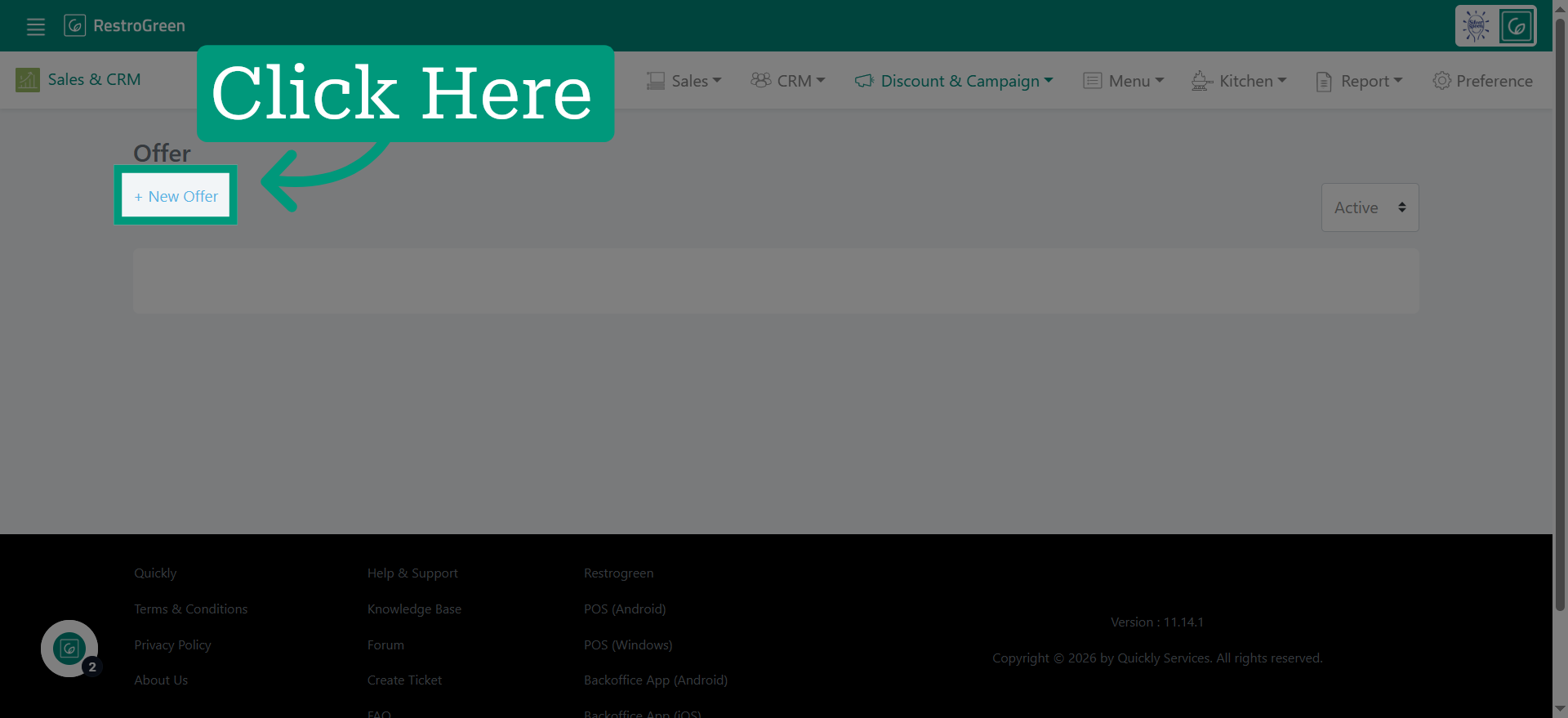The height and width of the screenshot is (718, 1568).
Task: Click the Preference gear icon
Action: [1442, 81]
